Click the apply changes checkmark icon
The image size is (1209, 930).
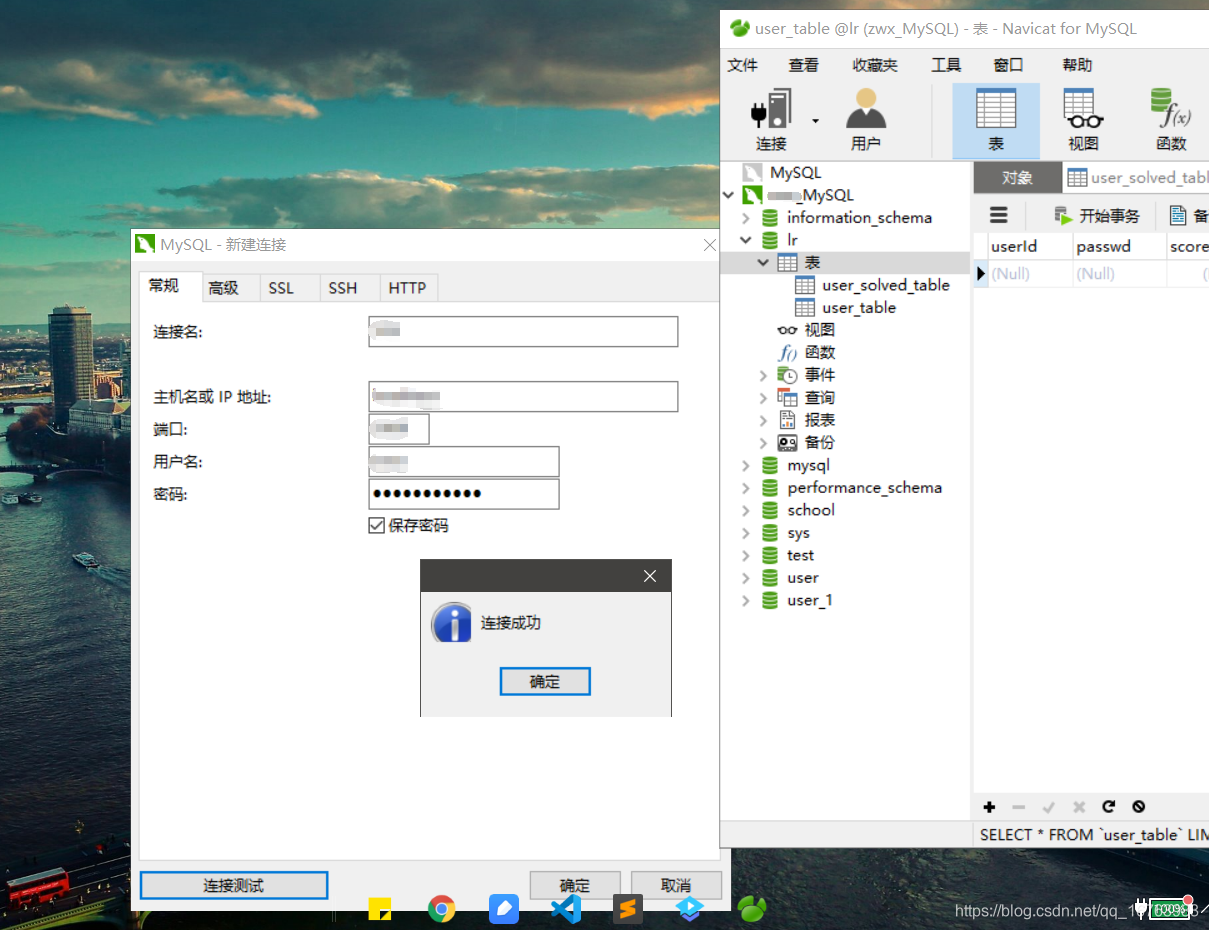(1049, 807)
